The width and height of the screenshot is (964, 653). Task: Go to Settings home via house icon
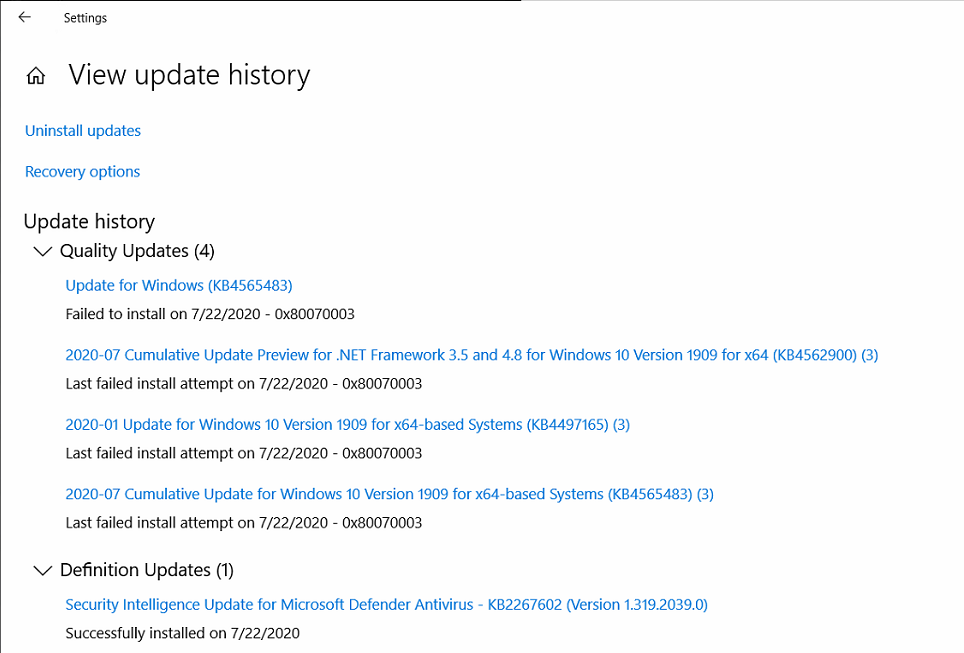(x=36, y=76)
